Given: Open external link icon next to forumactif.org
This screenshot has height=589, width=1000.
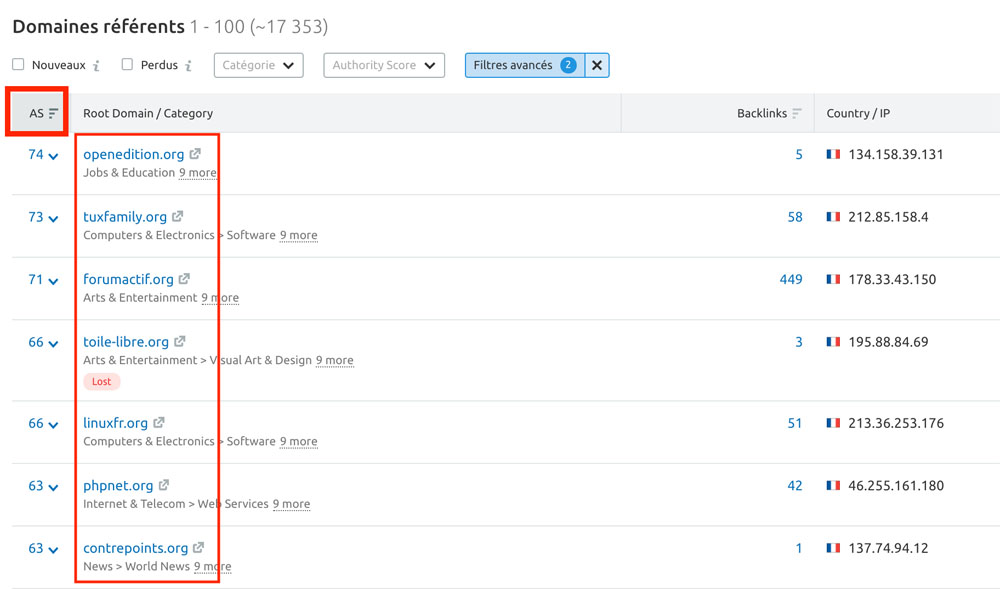Looking at the screenshot, I should tap(184, 279).
